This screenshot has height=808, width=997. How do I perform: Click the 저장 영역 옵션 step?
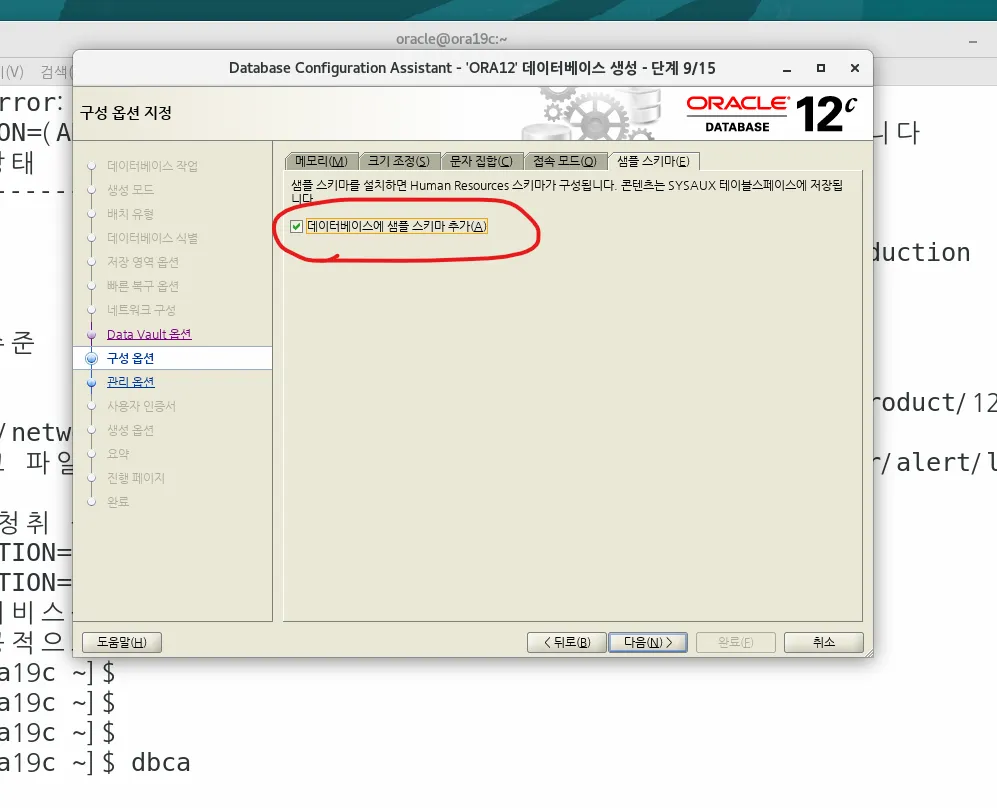(143, 262)
